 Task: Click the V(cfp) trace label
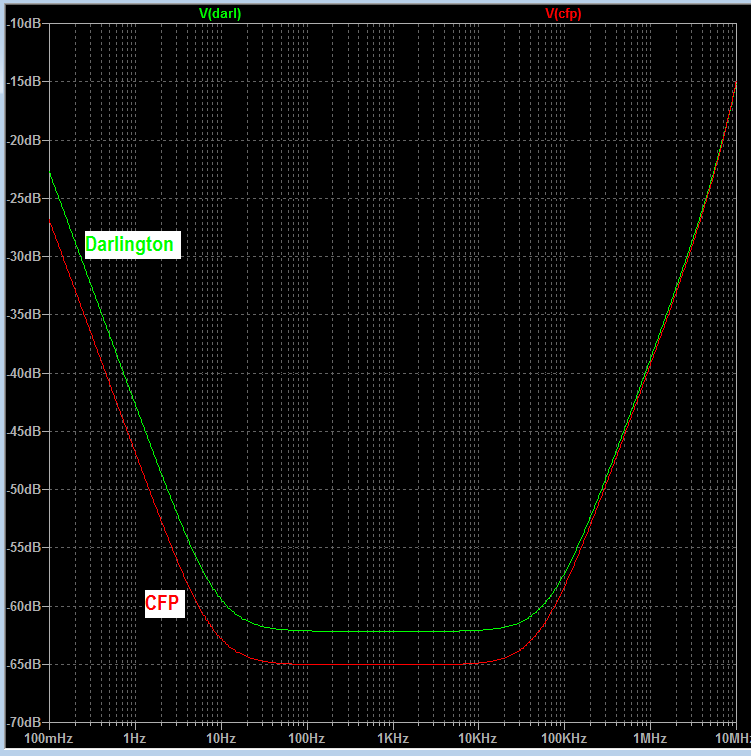point(563,14)
